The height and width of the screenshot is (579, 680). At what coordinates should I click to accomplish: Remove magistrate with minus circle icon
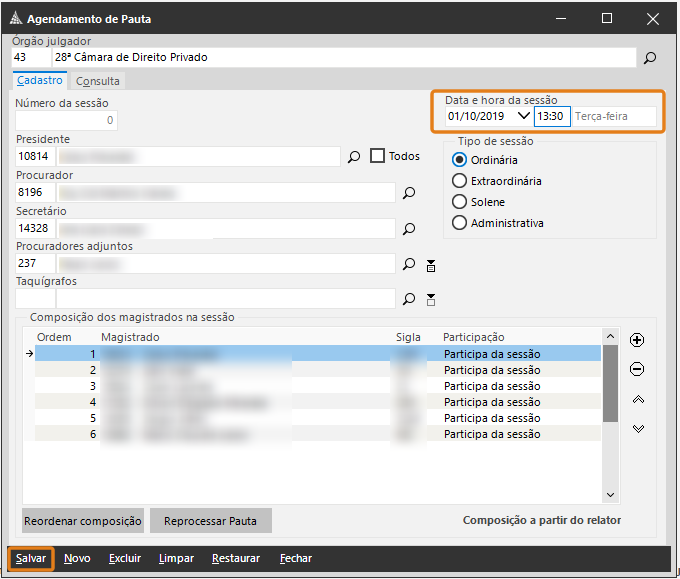(637, 369)
